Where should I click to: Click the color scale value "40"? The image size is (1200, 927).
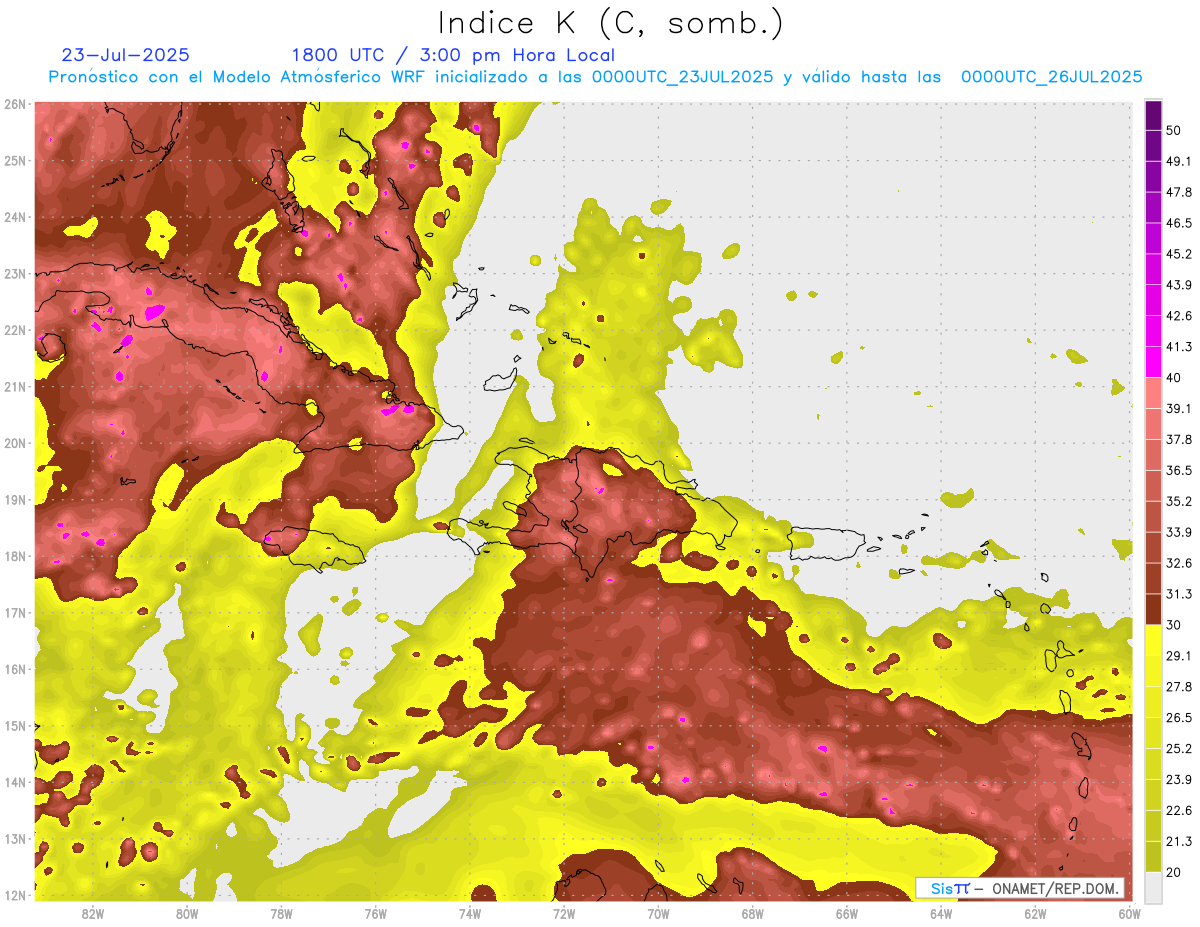pos(1175,377)
